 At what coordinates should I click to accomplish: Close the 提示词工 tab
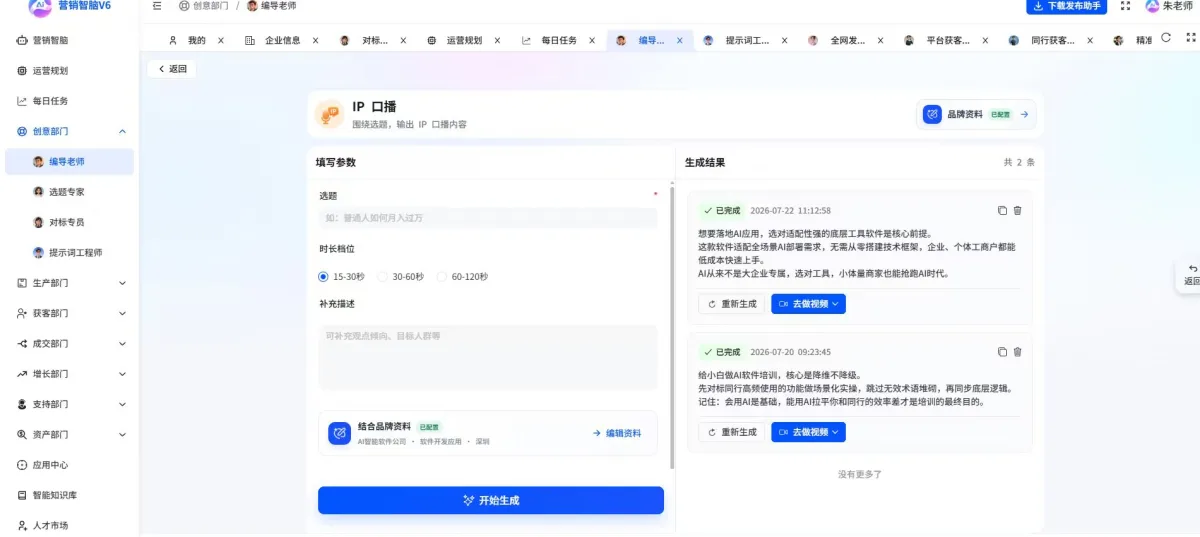click(784, 41)
